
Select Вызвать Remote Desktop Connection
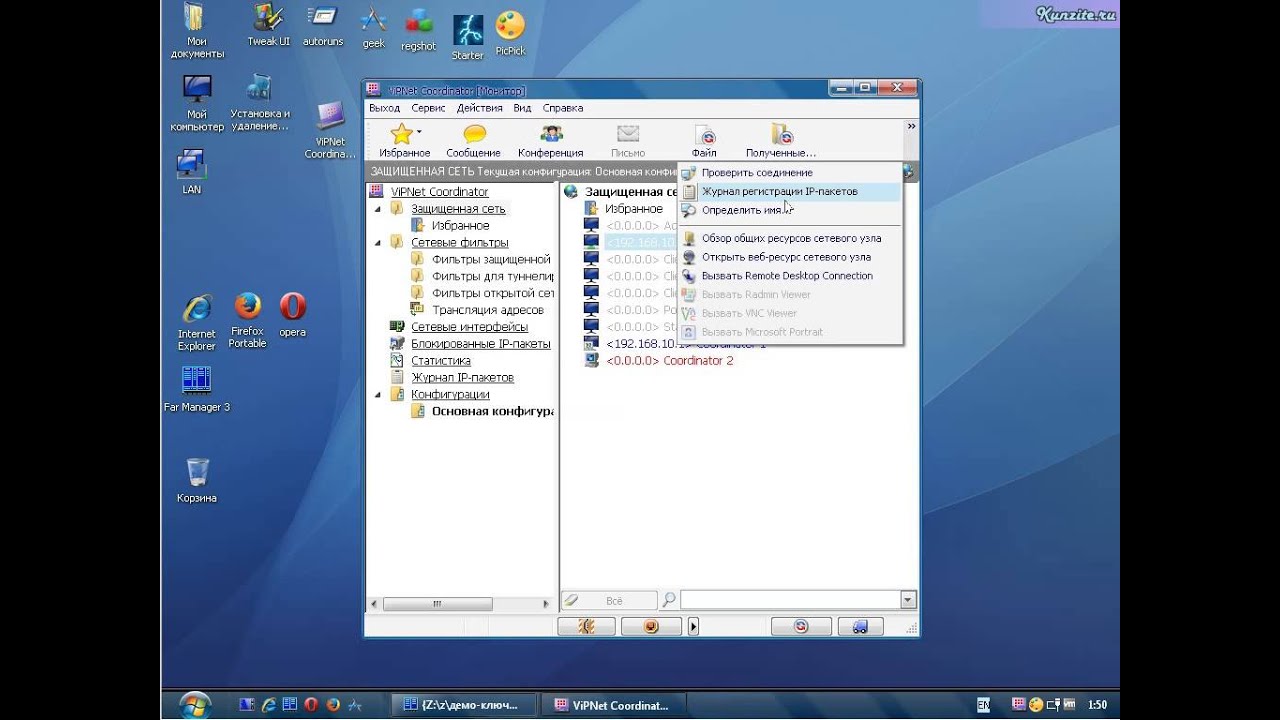coord(790,276)
